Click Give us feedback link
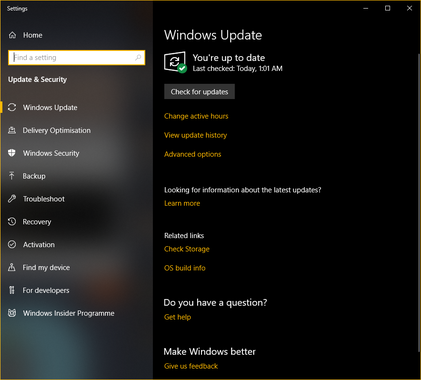Screen dimensions: 421x380 191,366
